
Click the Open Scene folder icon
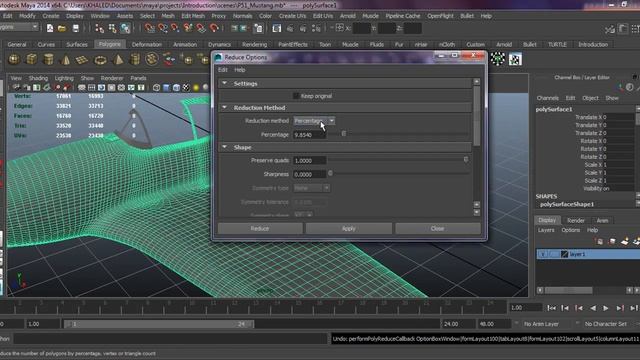pos(62,28)
